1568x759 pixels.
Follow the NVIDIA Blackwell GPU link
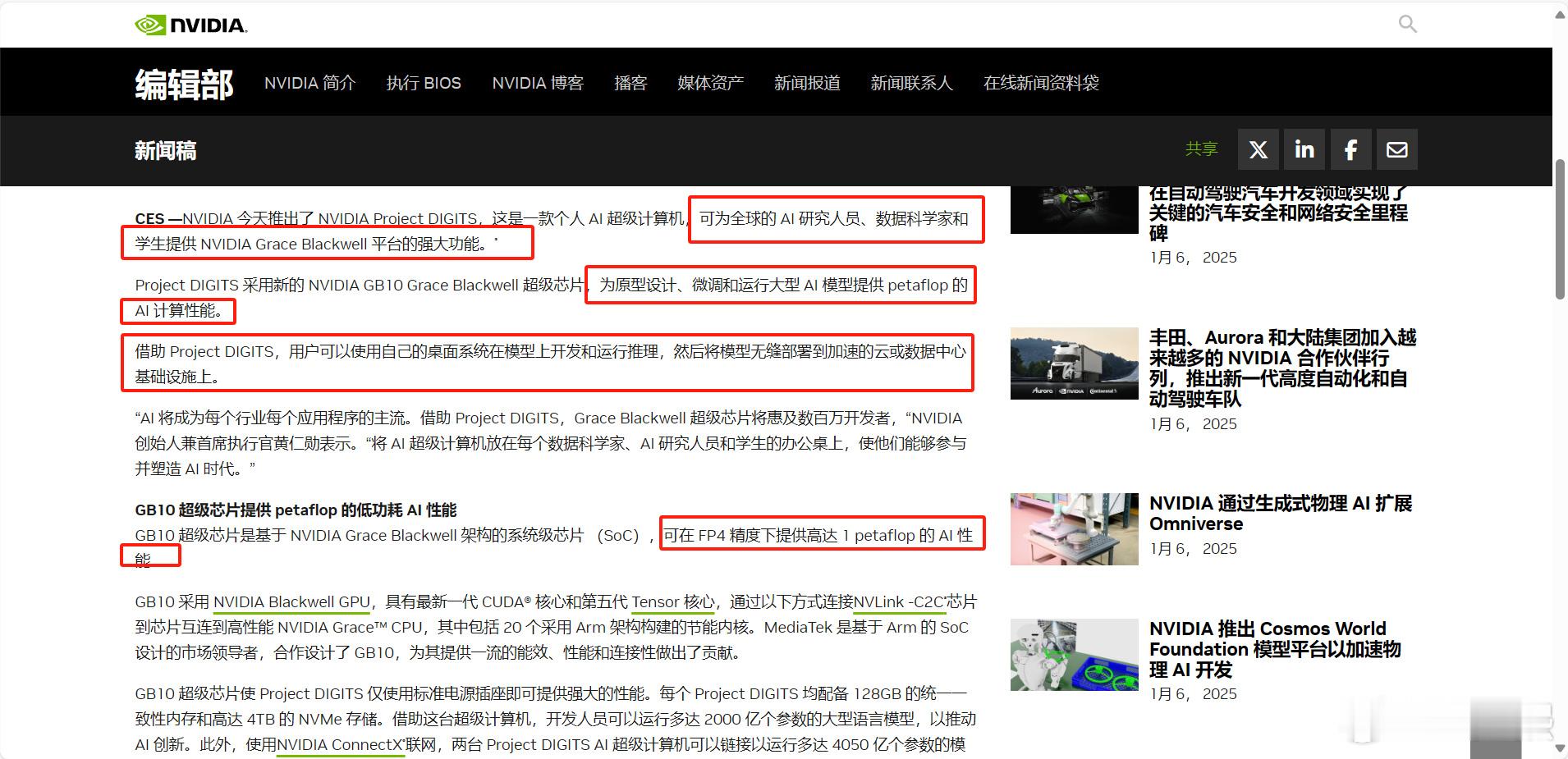click(291, 602)
